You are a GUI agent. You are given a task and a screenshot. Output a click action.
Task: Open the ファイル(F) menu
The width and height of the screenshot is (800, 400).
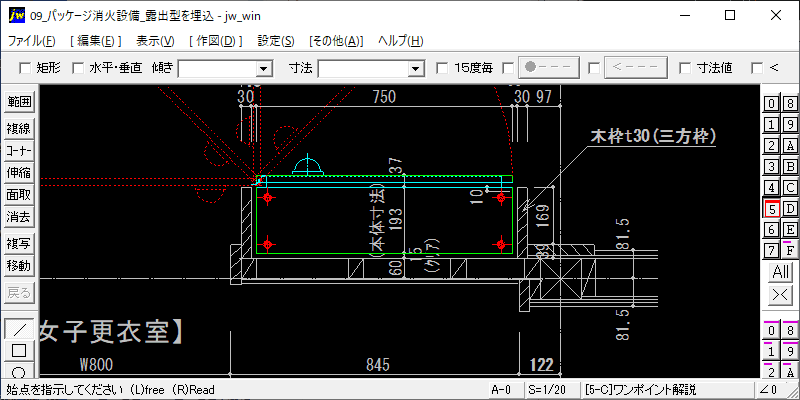point(32,41)
